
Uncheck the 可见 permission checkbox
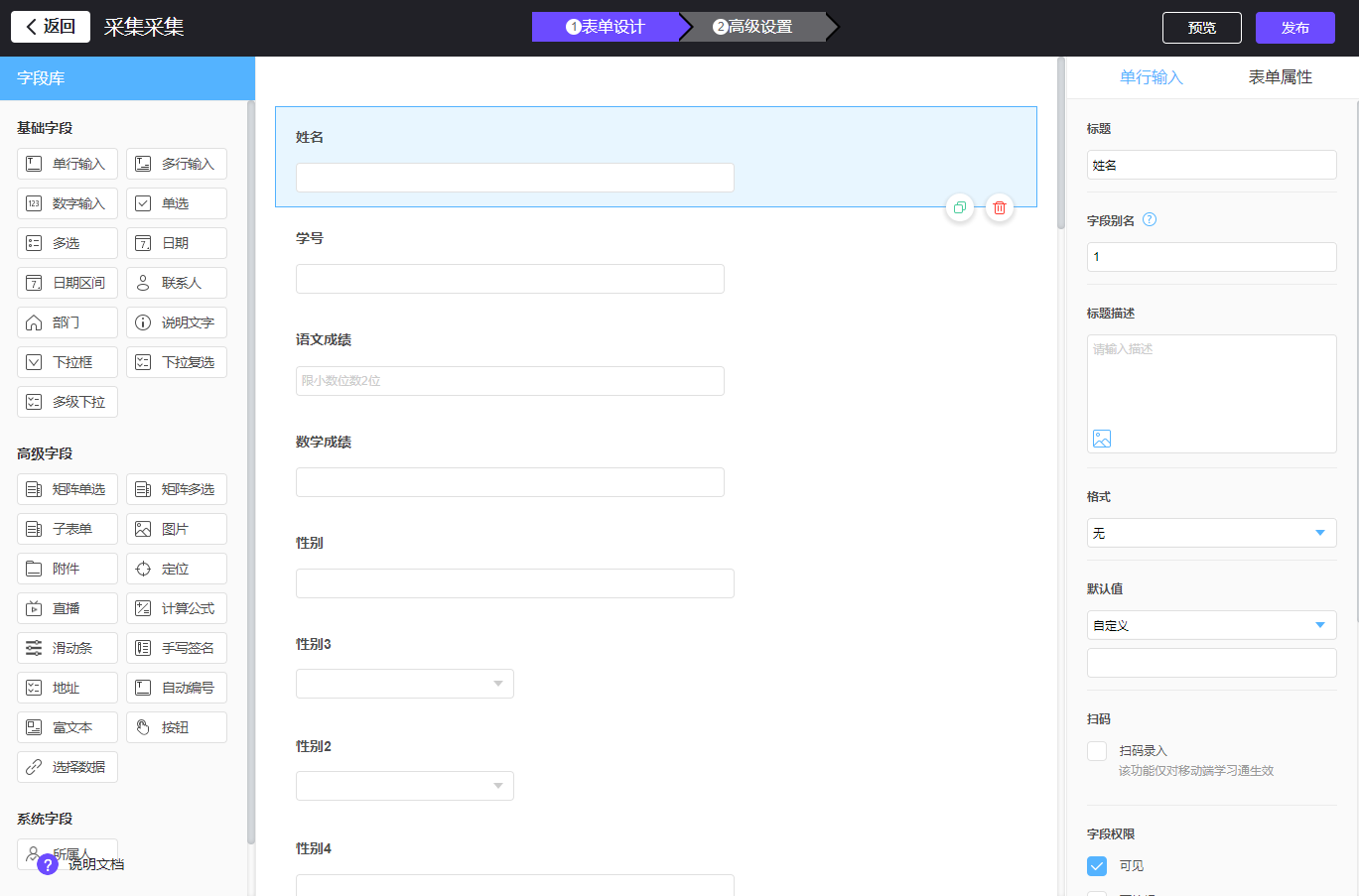(x=1097, y=866)
